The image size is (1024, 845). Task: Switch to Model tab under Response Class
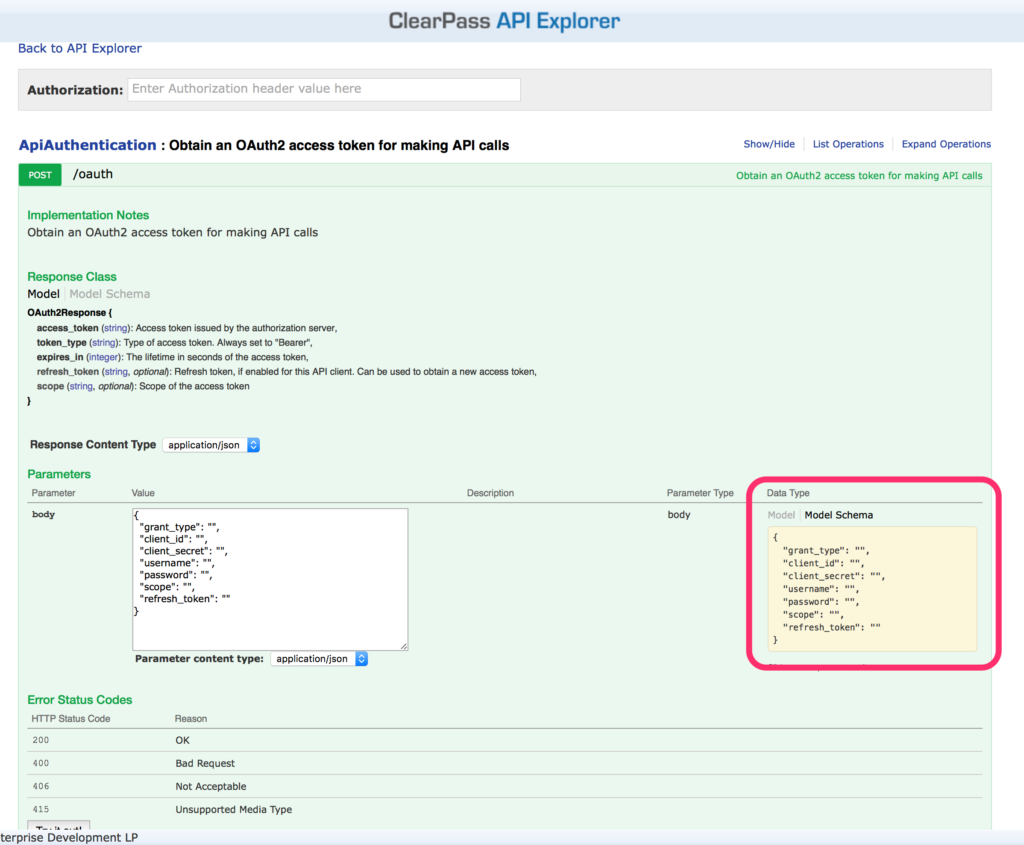43,294
